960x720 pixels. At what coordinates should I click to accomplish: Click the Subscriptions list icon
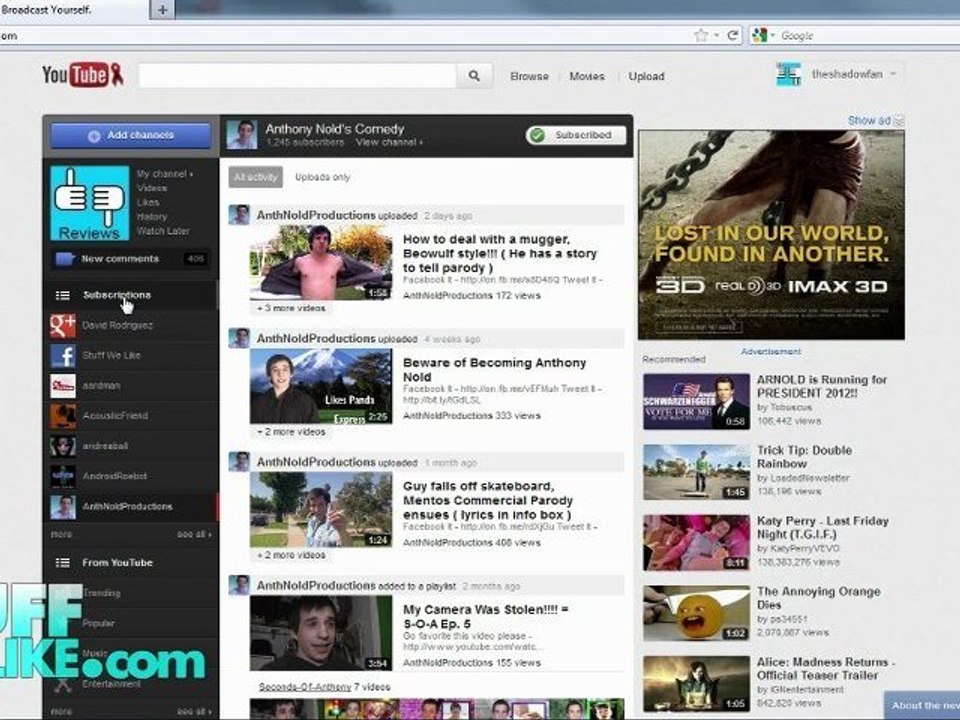point(62,295)
